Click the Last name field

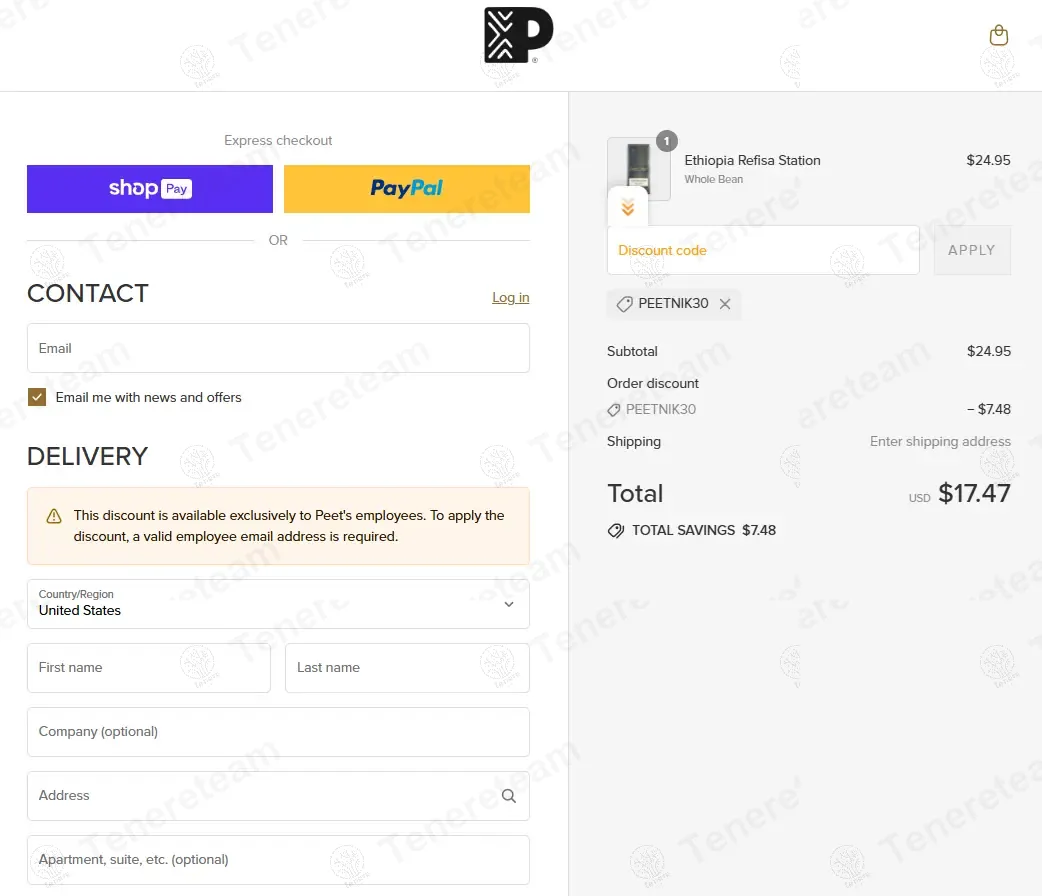(x=407, y=668)
